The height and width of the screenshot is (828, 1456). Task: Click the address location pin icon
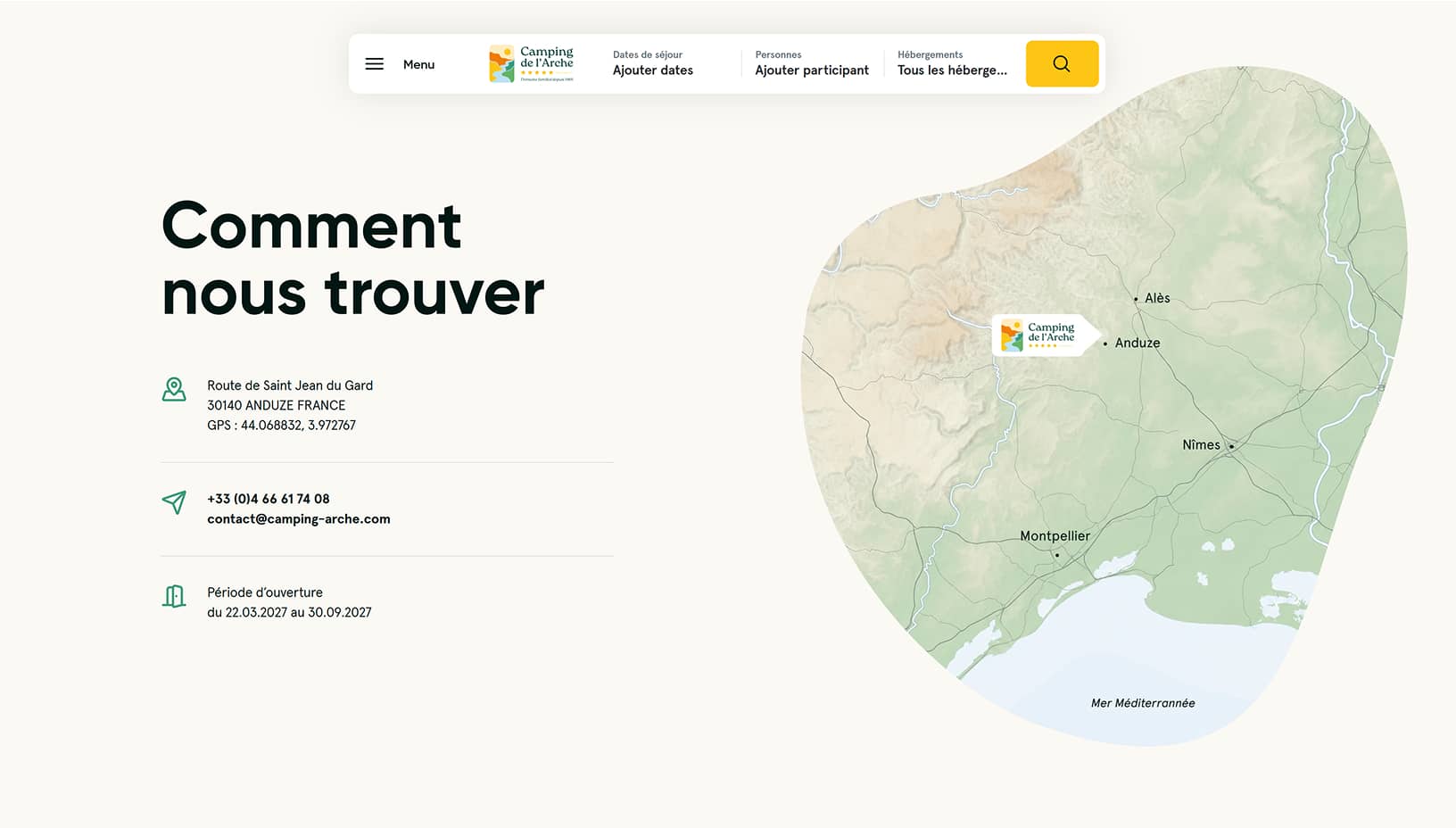174,389
